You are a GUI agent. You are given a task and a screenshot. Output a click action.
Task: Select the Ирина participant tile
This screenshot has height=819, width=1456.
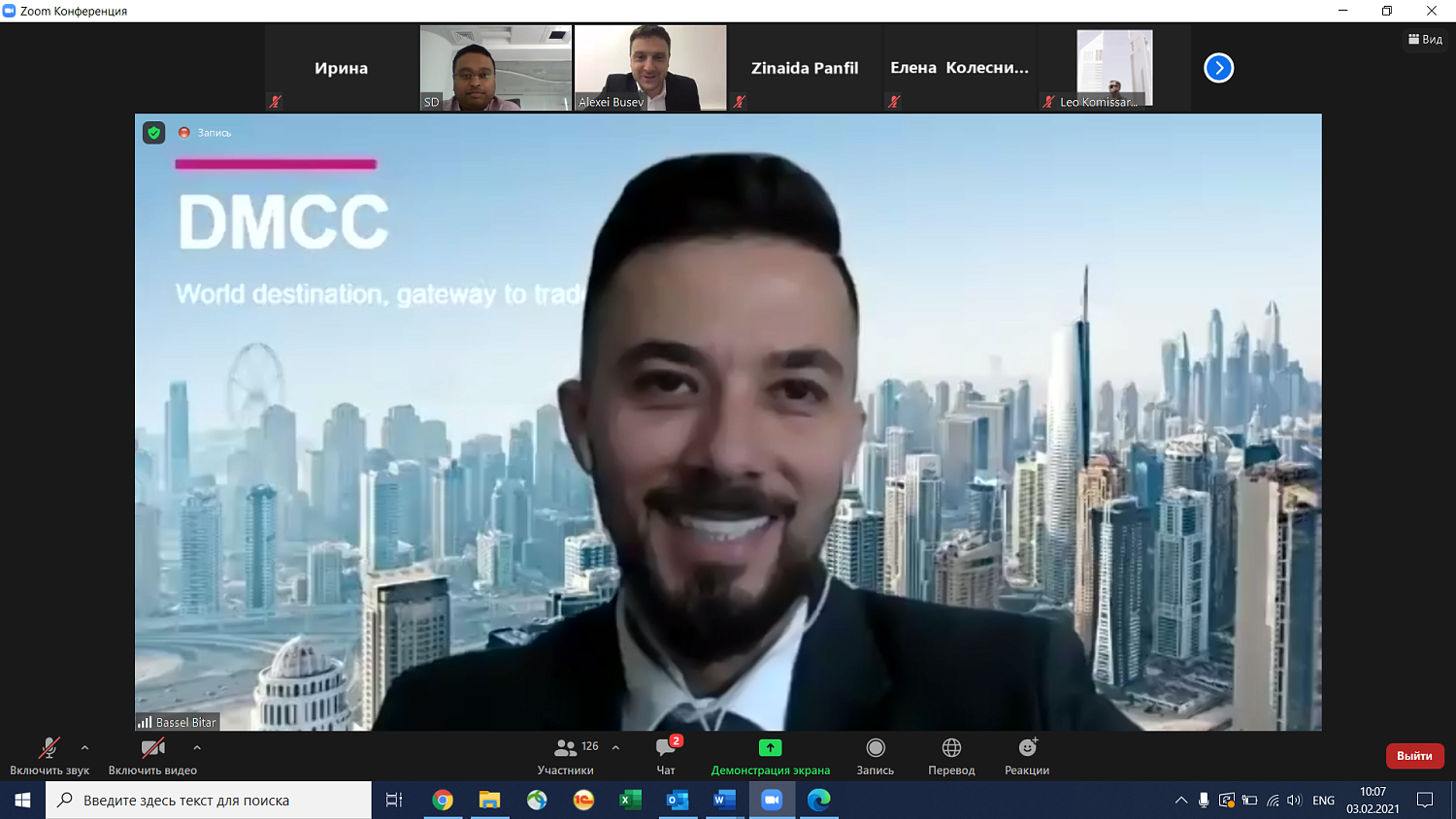[341, 68]
